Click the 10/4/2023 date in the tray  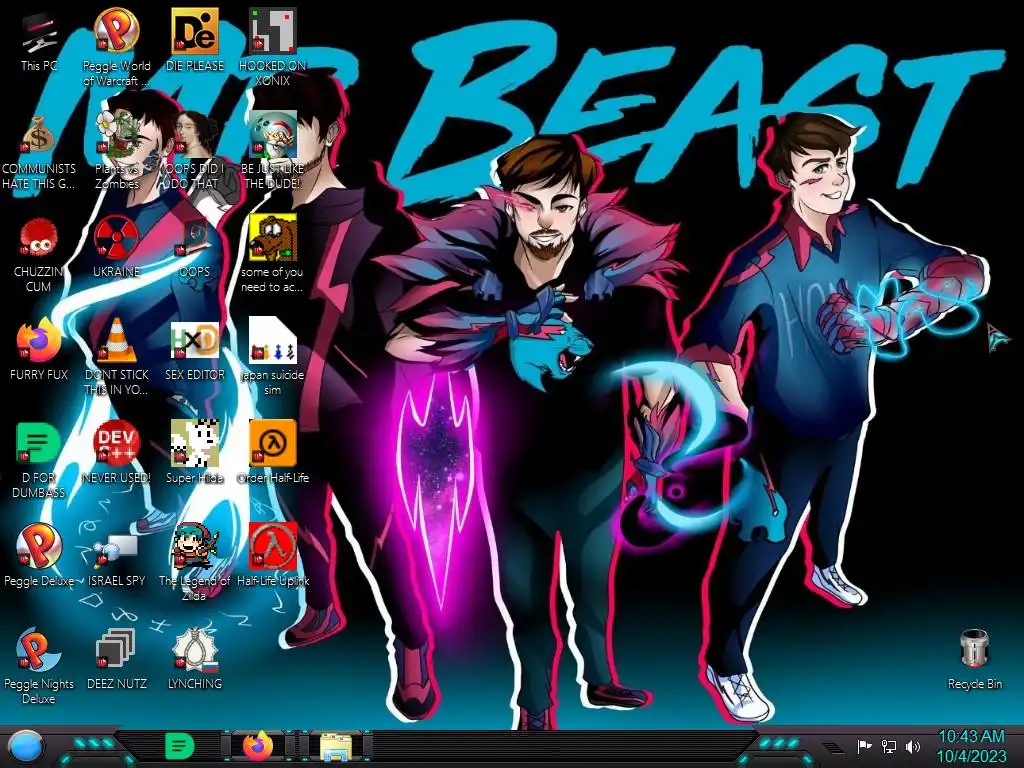(x=971, y=756)
